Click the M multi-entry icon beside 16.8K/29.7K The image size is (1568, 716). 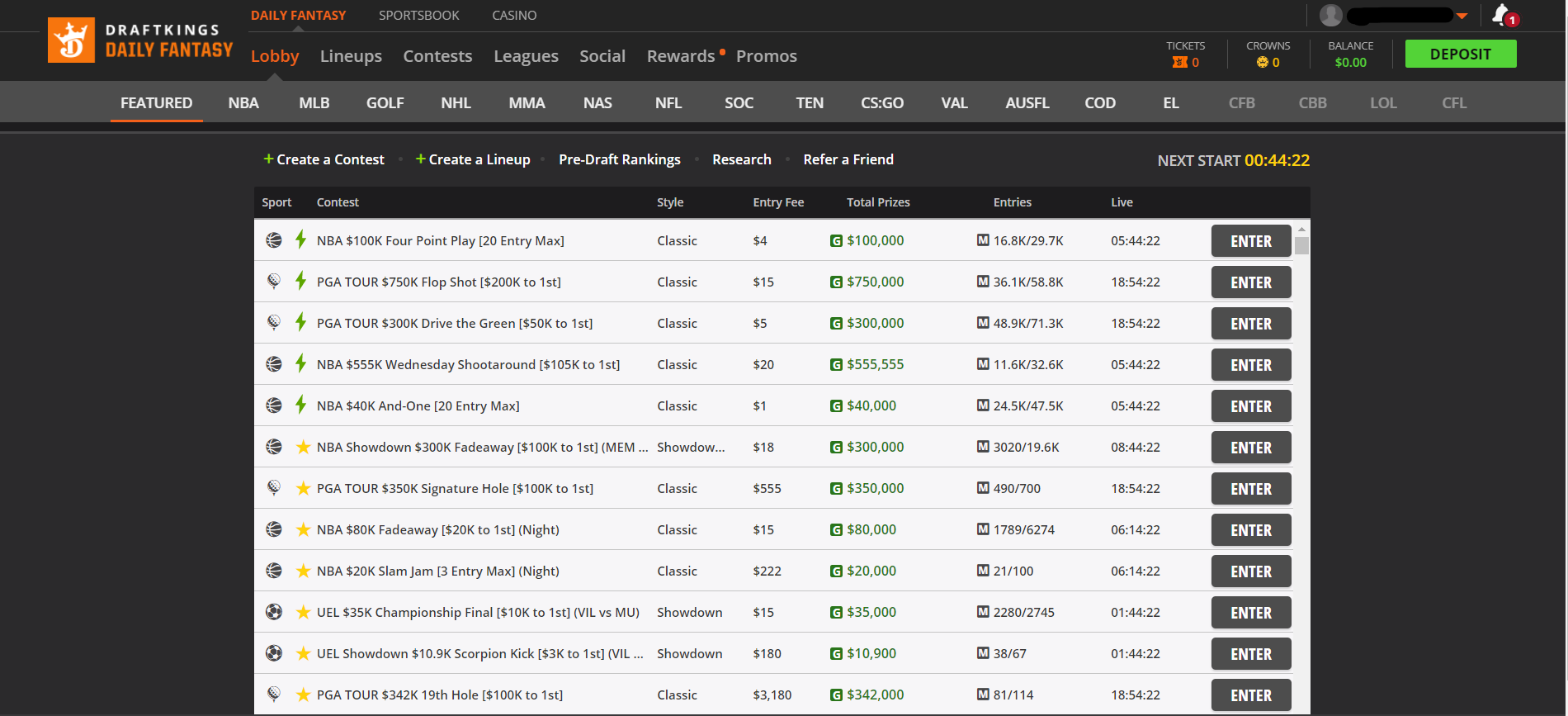(983, 240)
